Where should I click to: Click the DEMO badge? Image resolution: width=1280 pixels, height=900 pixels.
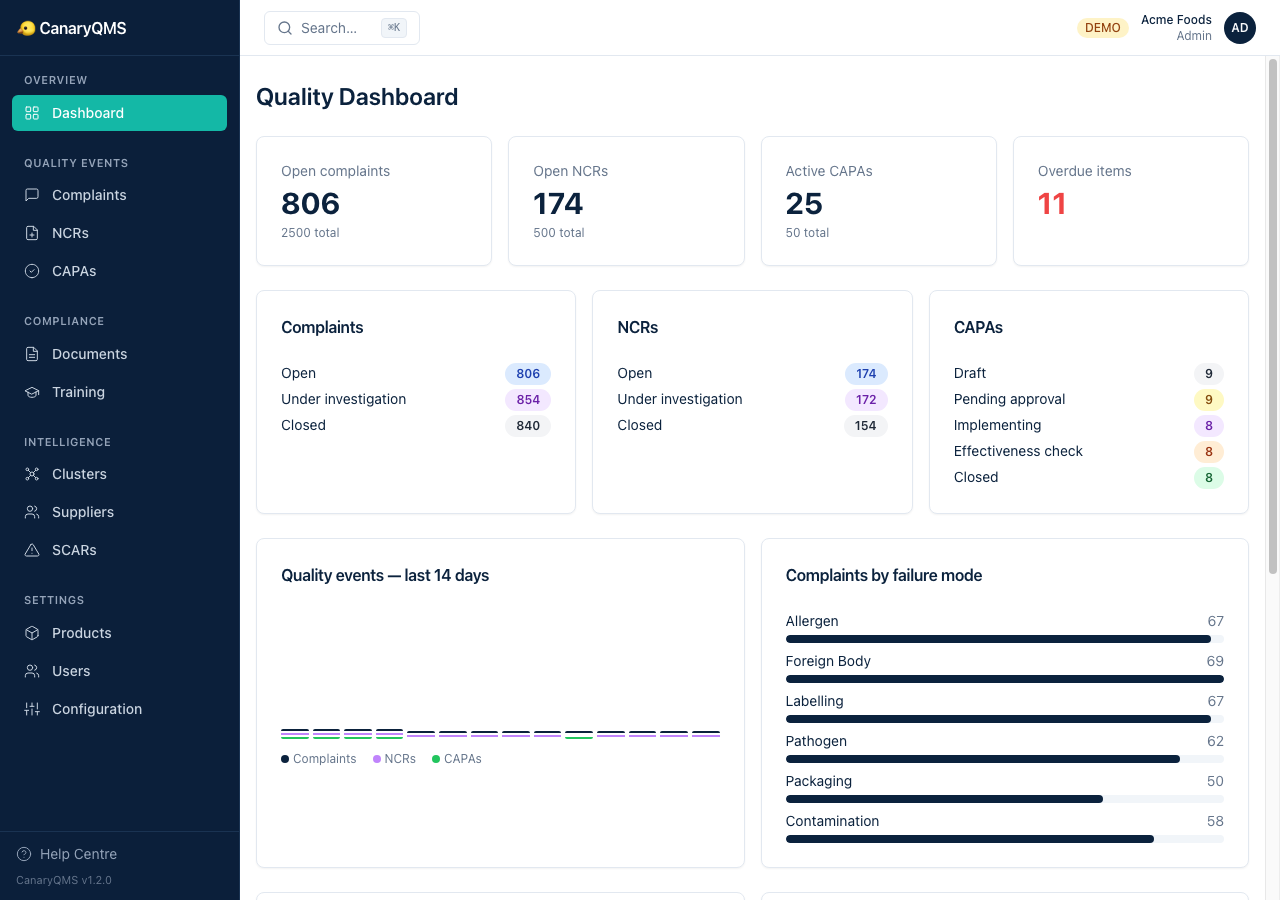tap(1103, 28)
